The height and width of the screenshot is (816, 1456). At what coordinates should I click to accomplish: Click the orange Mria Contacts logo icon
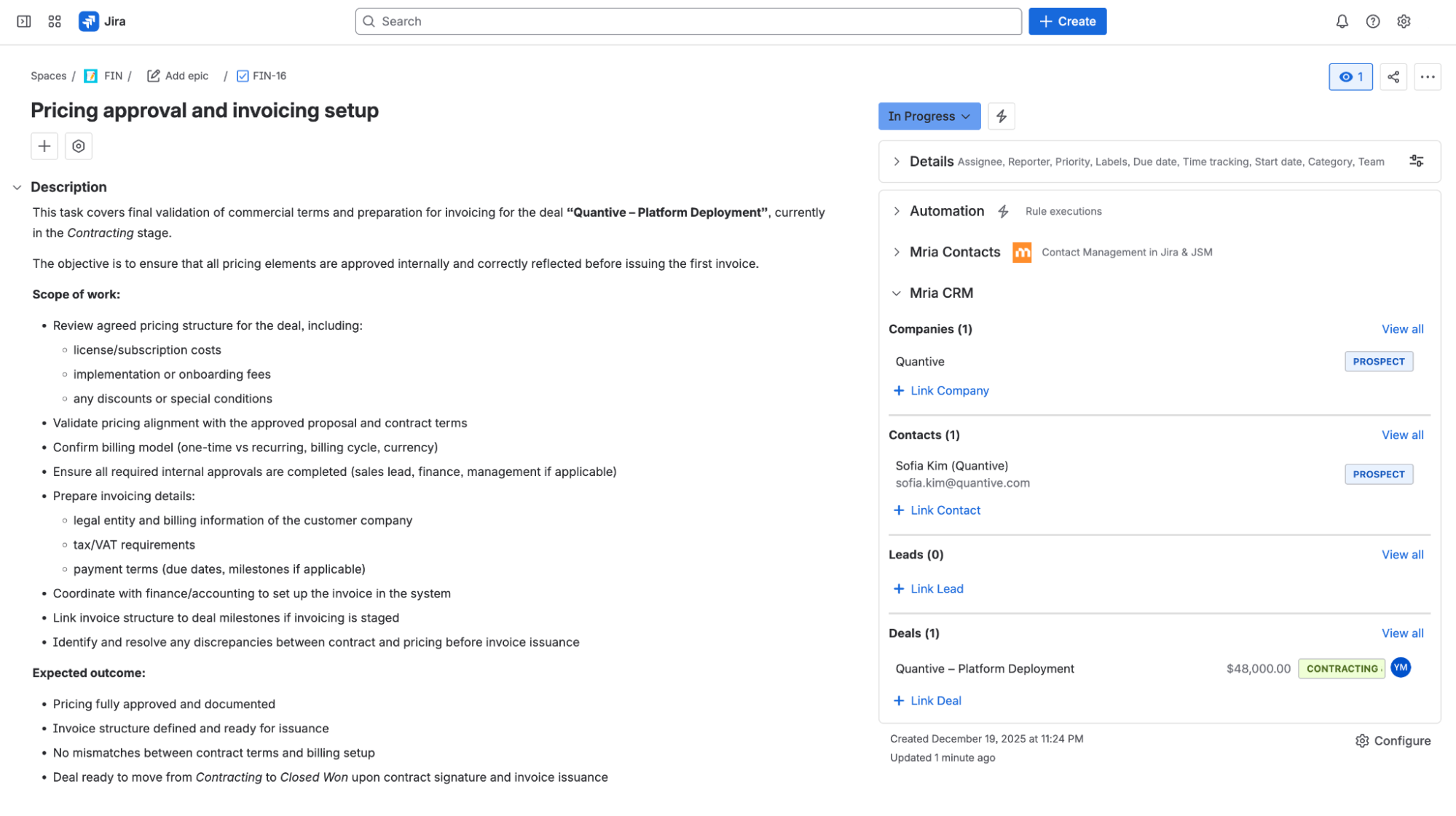pos(1021,252)
